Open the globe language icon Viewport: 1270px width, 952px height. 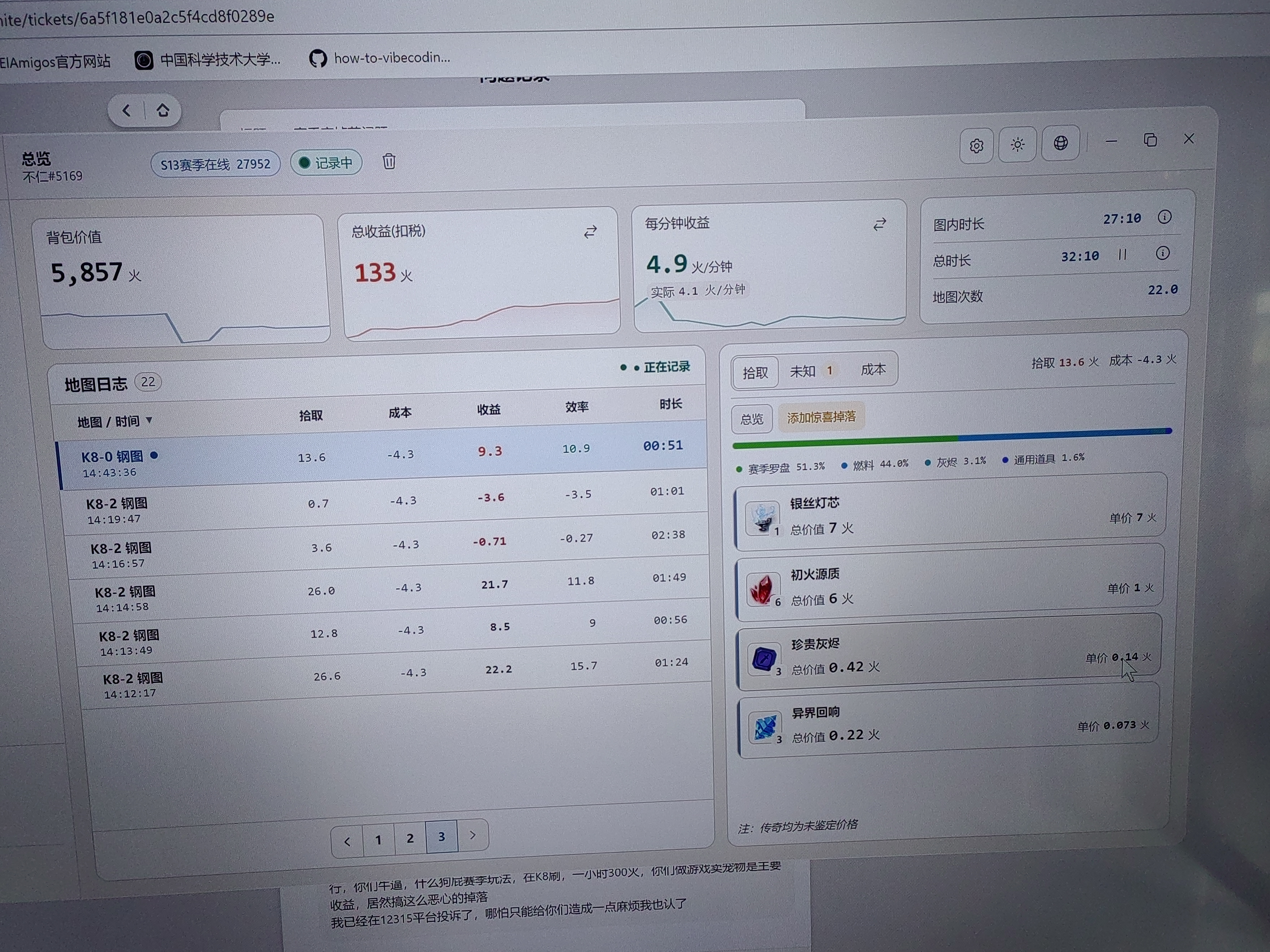(1060, 143)
